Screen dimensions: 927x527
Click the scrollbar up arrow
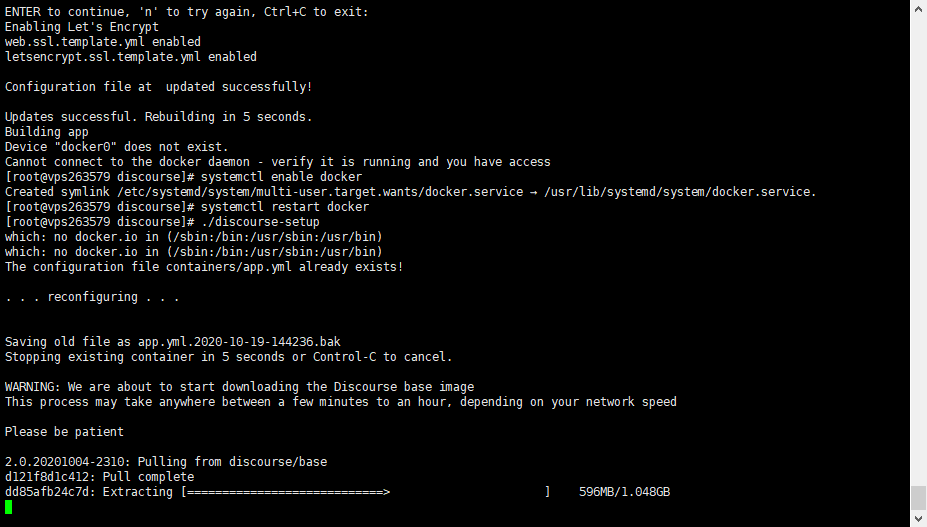(918, 9)
